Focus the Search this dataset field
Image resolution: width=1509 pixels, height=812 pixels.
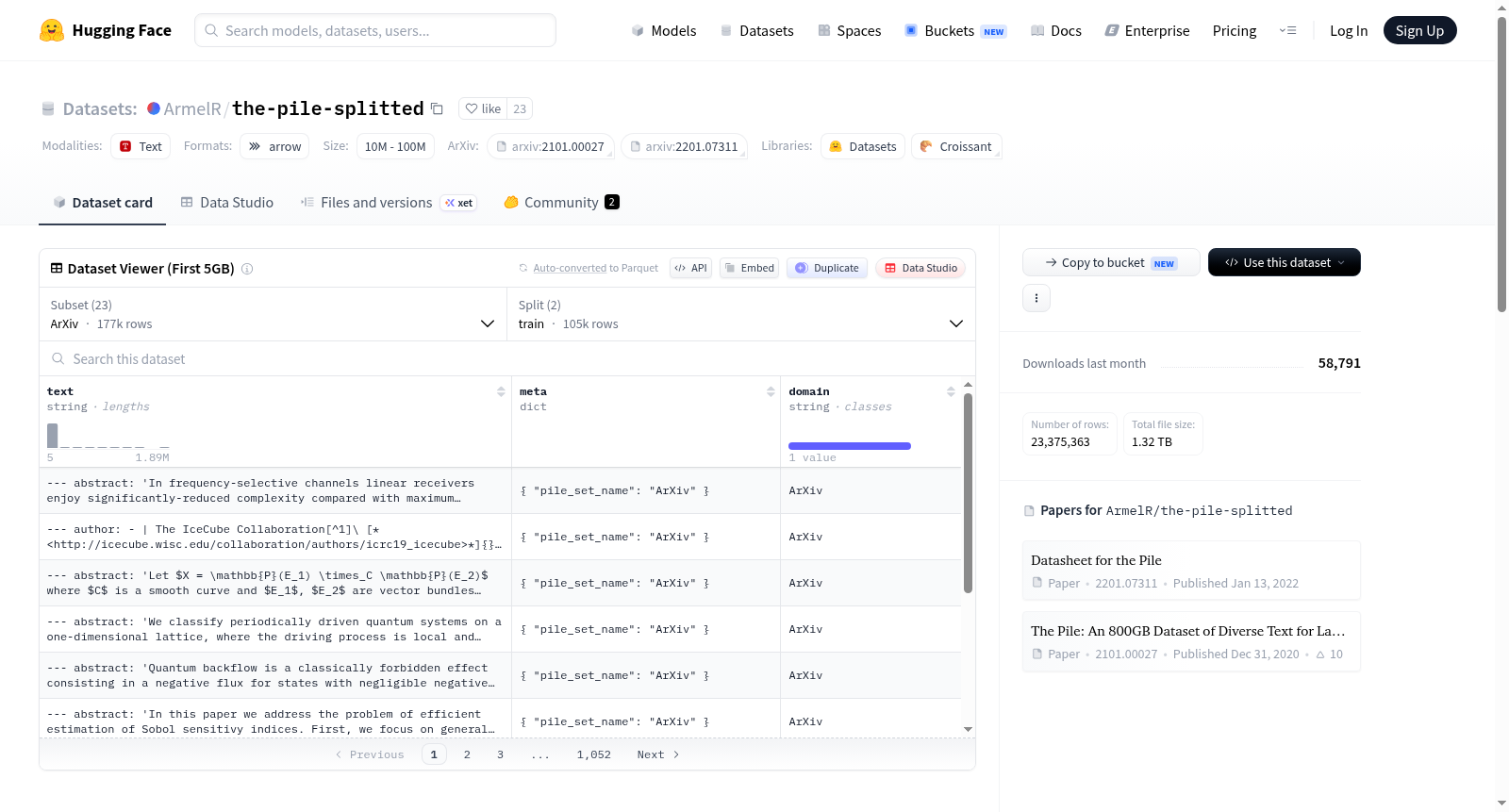pos(507,358)
